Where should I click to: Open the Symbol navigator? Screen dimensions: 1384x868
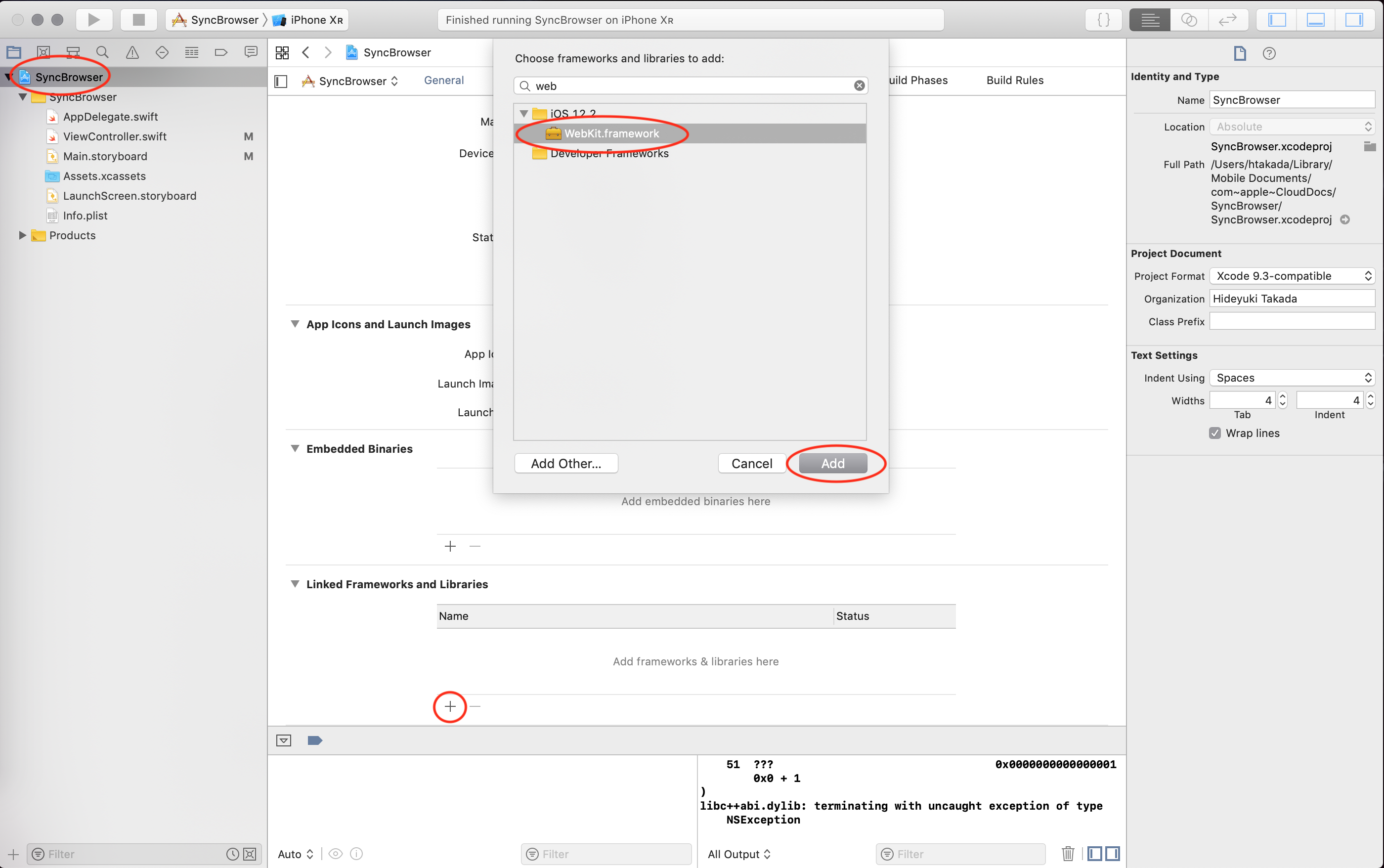pos(73,52)
